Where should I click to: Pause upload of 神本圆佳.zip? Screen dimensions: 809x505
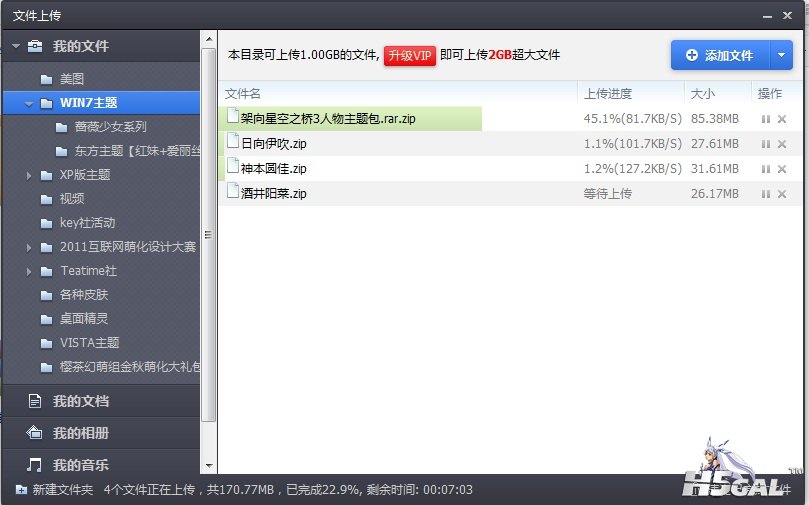tap(765, 169)
